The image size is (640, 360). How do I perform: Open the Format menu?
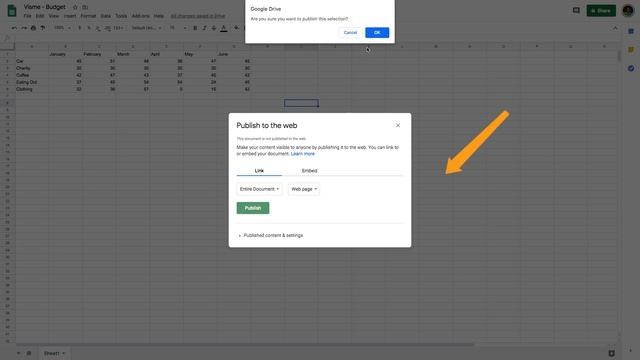[88, 16]
